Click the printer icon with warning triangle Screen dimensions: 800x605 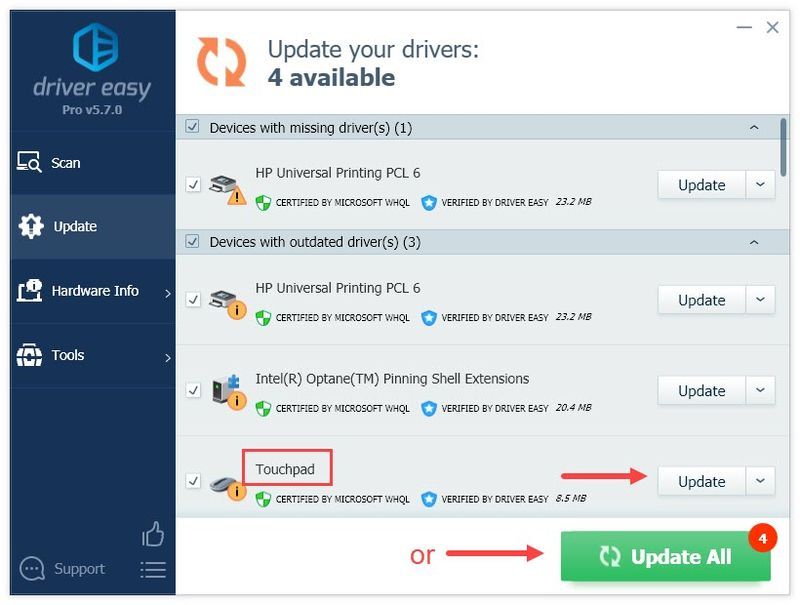pyautogui.click(x=228, y=190)
